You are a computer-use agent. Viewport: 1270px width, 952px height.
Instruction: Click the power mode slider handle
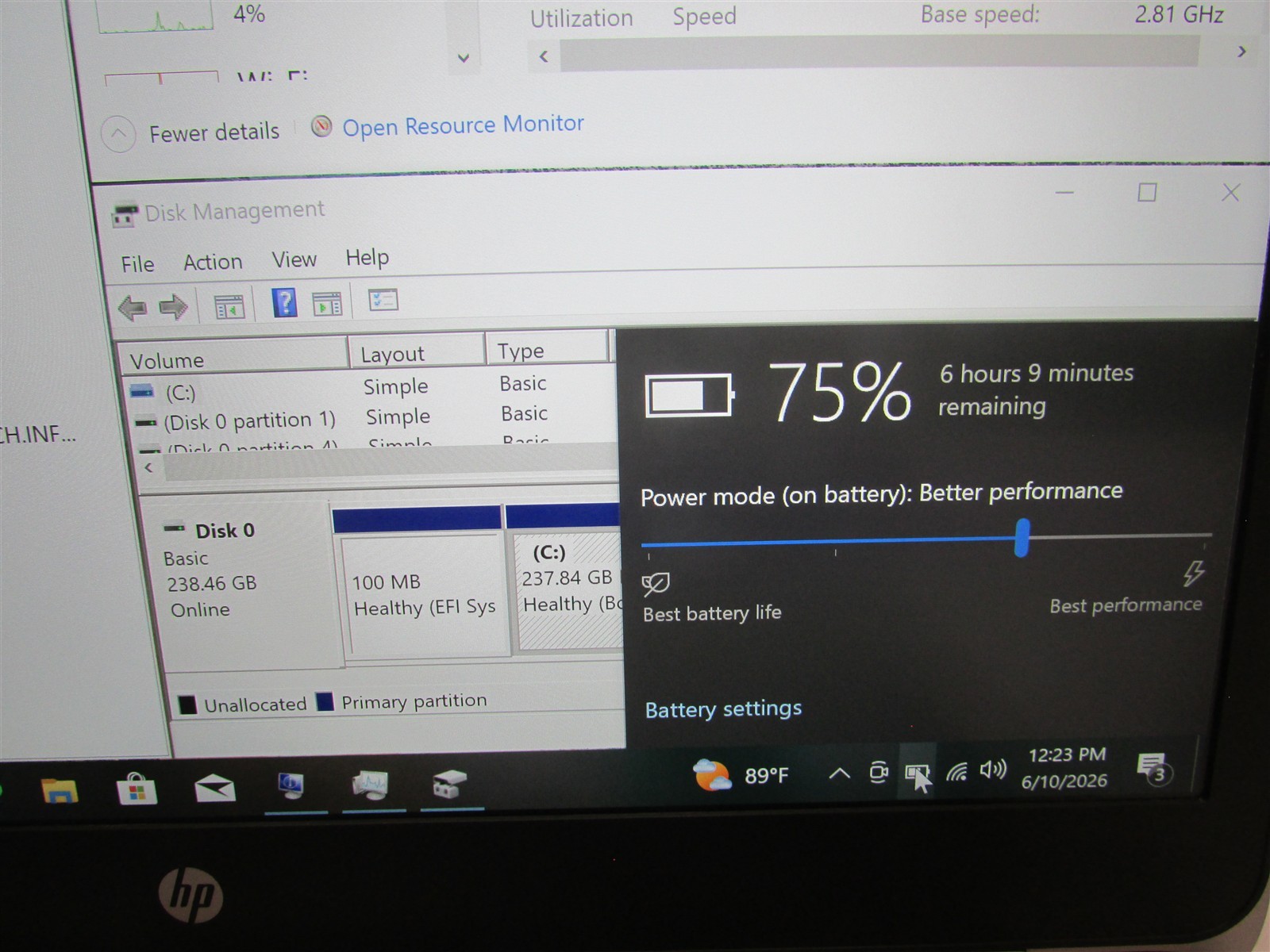[x=1022, y=538]
